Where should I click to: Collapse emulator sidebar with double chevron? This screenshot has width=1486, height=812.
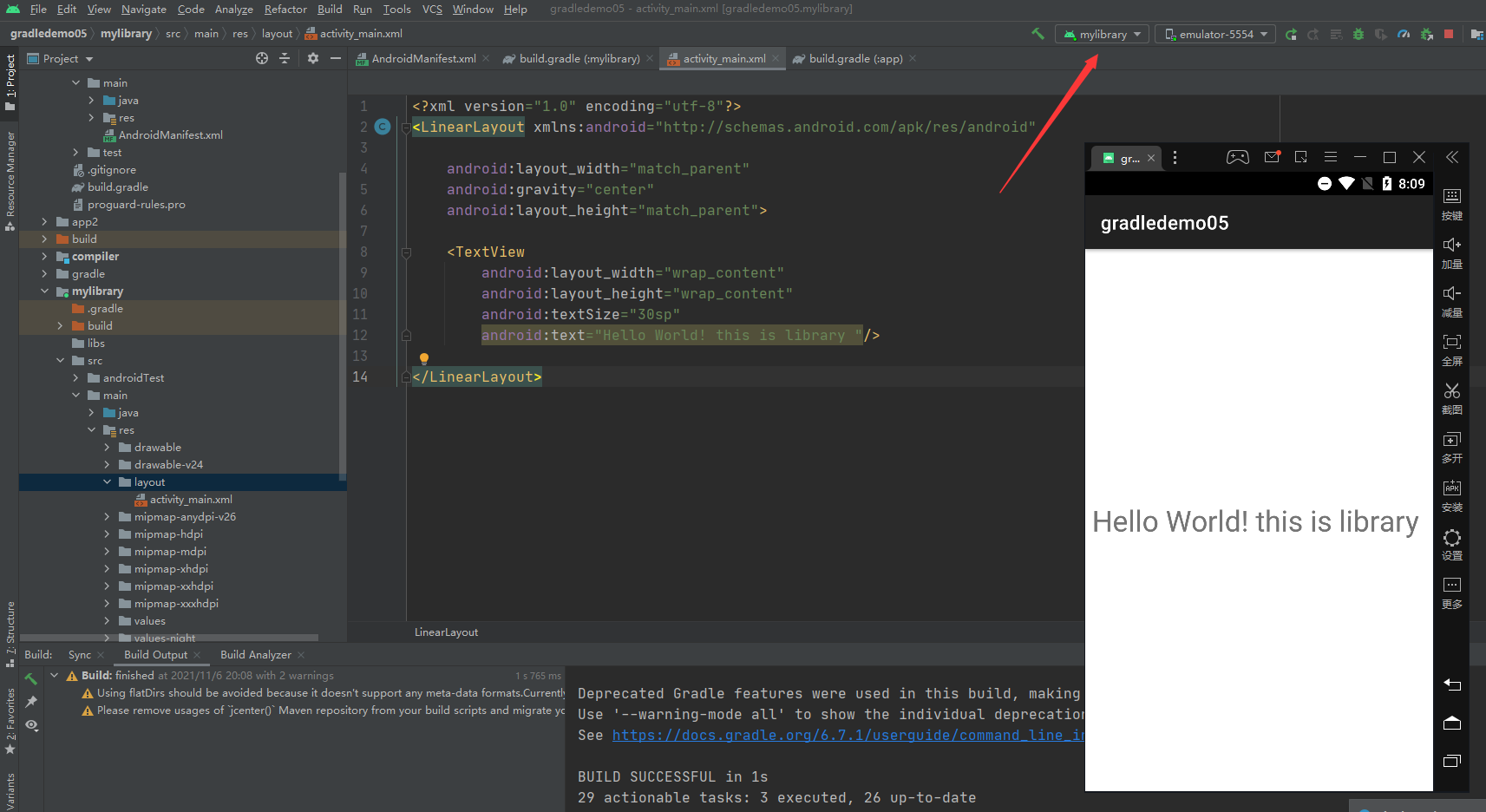coord(1452,157)
